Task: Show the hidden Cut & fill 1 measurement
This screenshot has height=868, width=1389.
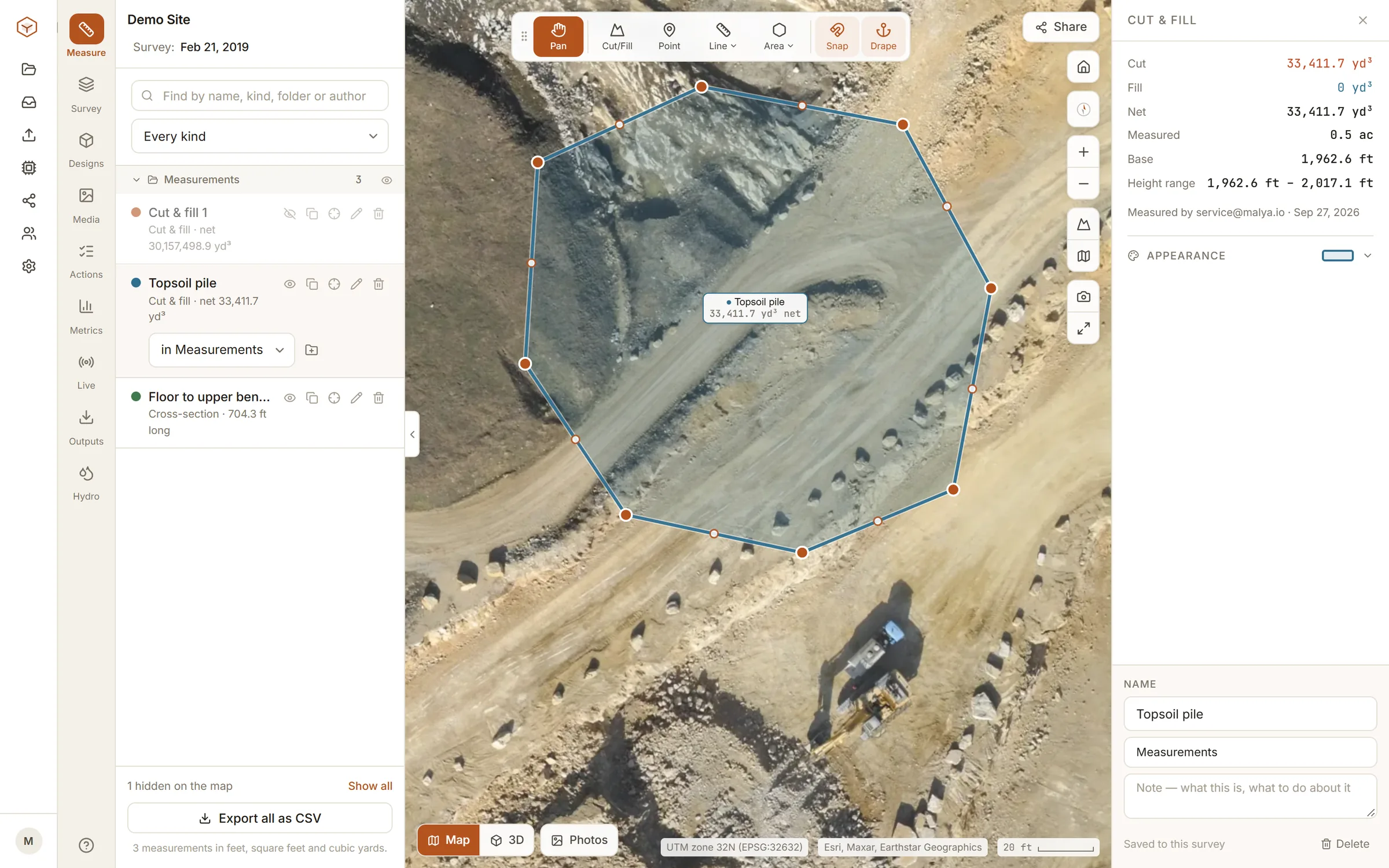Action: pos(290,214)
